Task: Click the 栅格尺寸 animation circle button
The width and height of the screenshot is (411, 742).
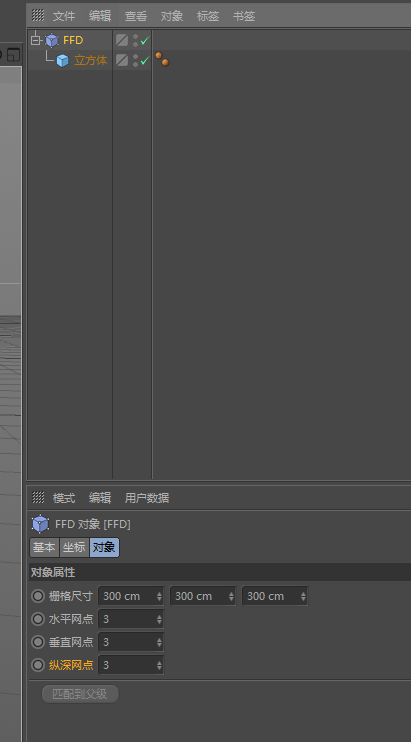Action: 38,596
